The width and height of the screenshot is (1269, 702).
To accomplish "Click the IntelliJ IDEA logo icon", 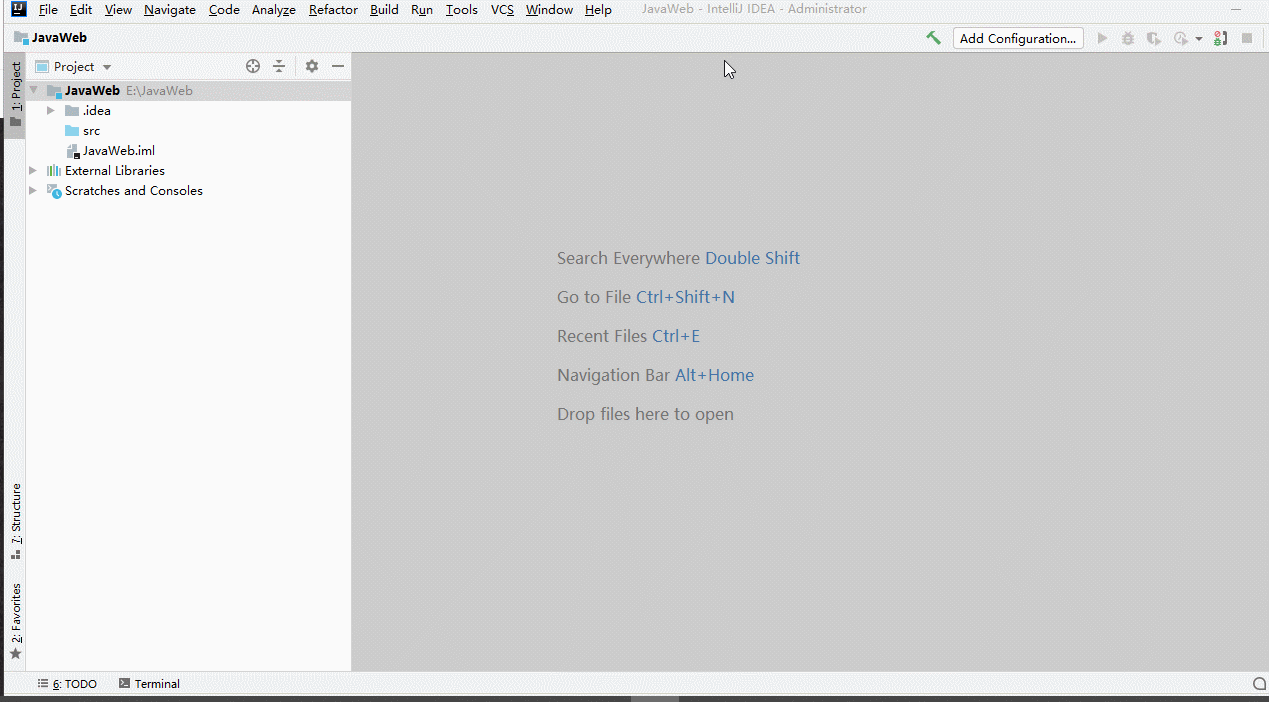I will 19,9.
